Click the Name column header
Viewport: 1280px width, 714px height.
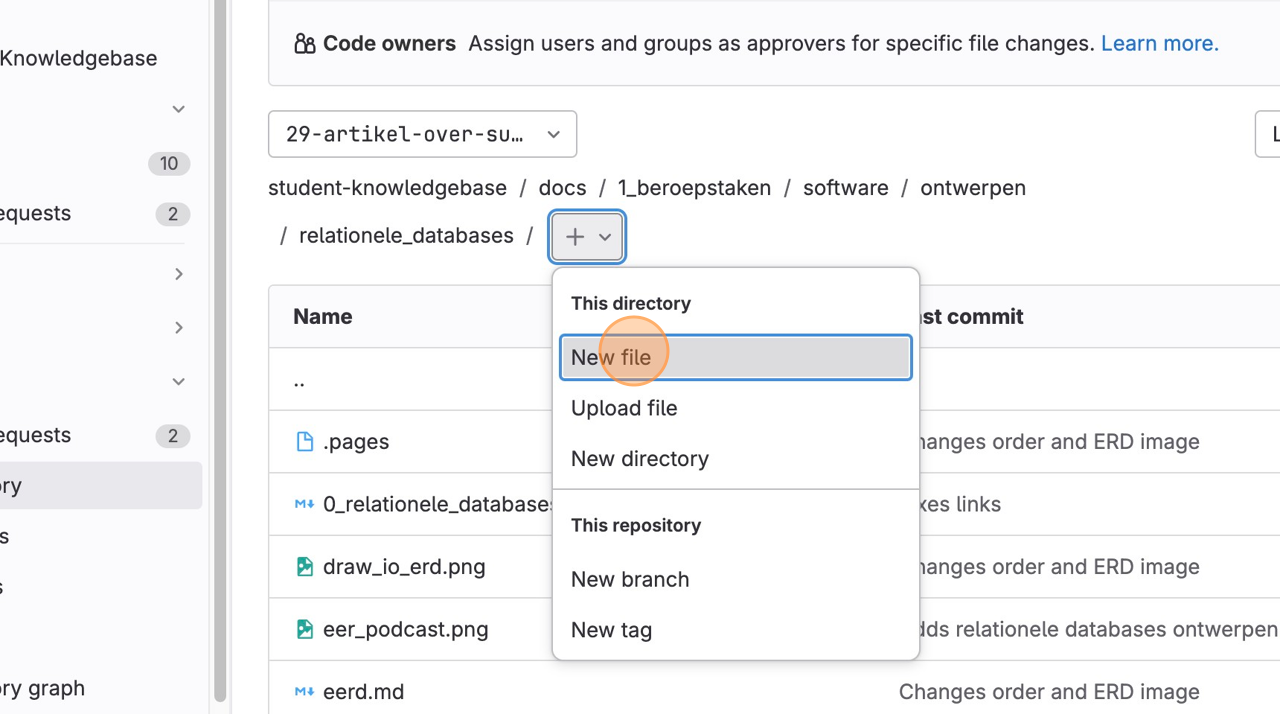tap(323, 317)
